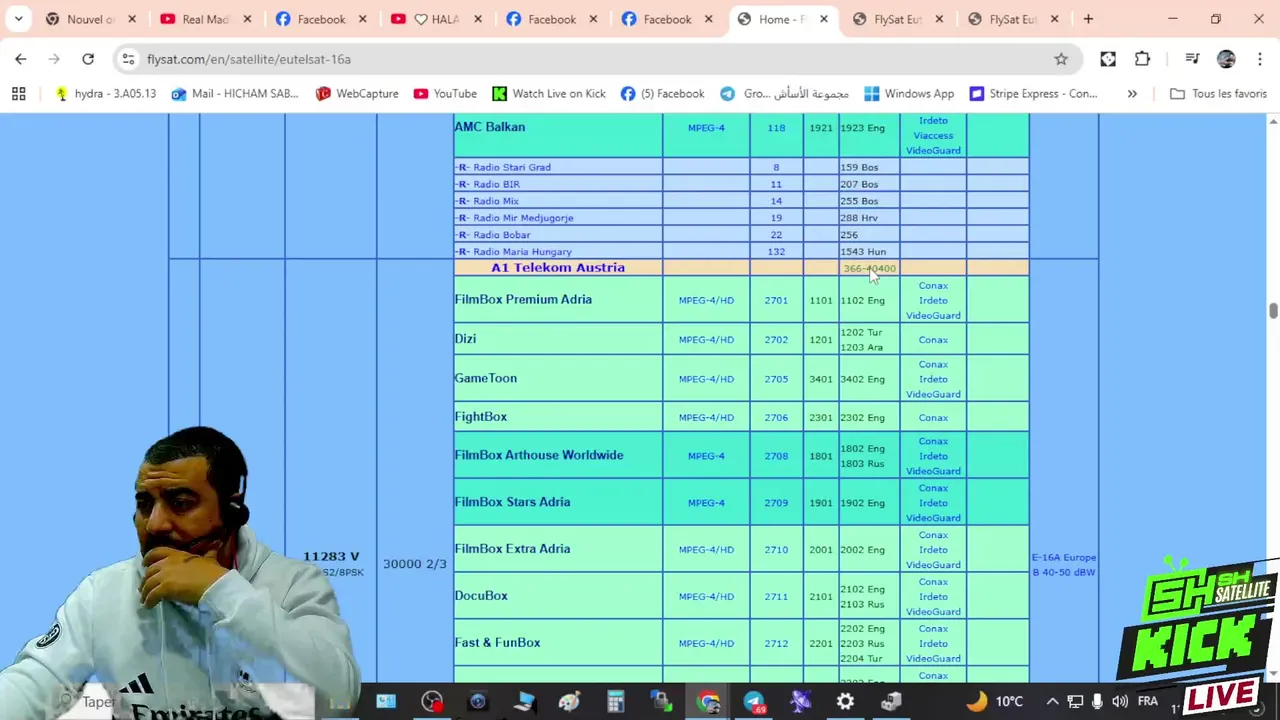Open the Tous les favoris folder

[1218, 93]
